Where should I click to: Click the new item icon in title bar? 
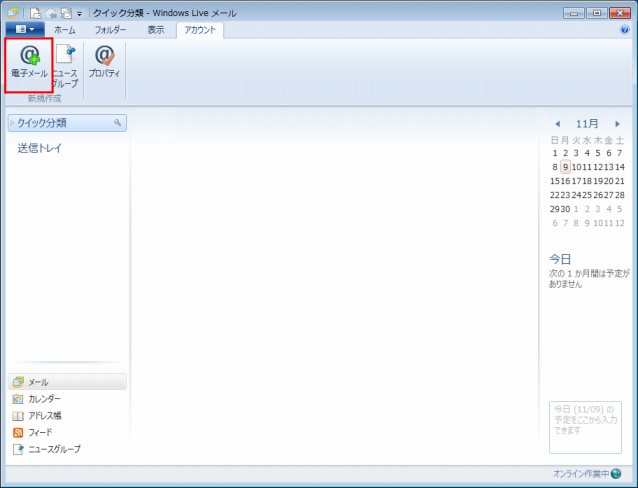pyautogui.click(x=36, y=13)
